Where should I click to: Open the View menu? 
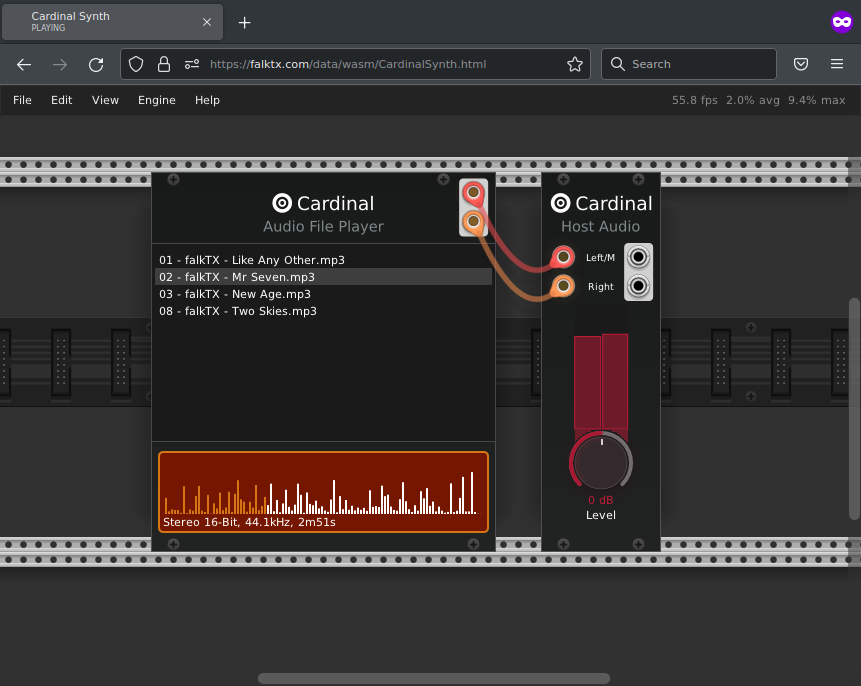pyautogui.click(x=105, y=100)
